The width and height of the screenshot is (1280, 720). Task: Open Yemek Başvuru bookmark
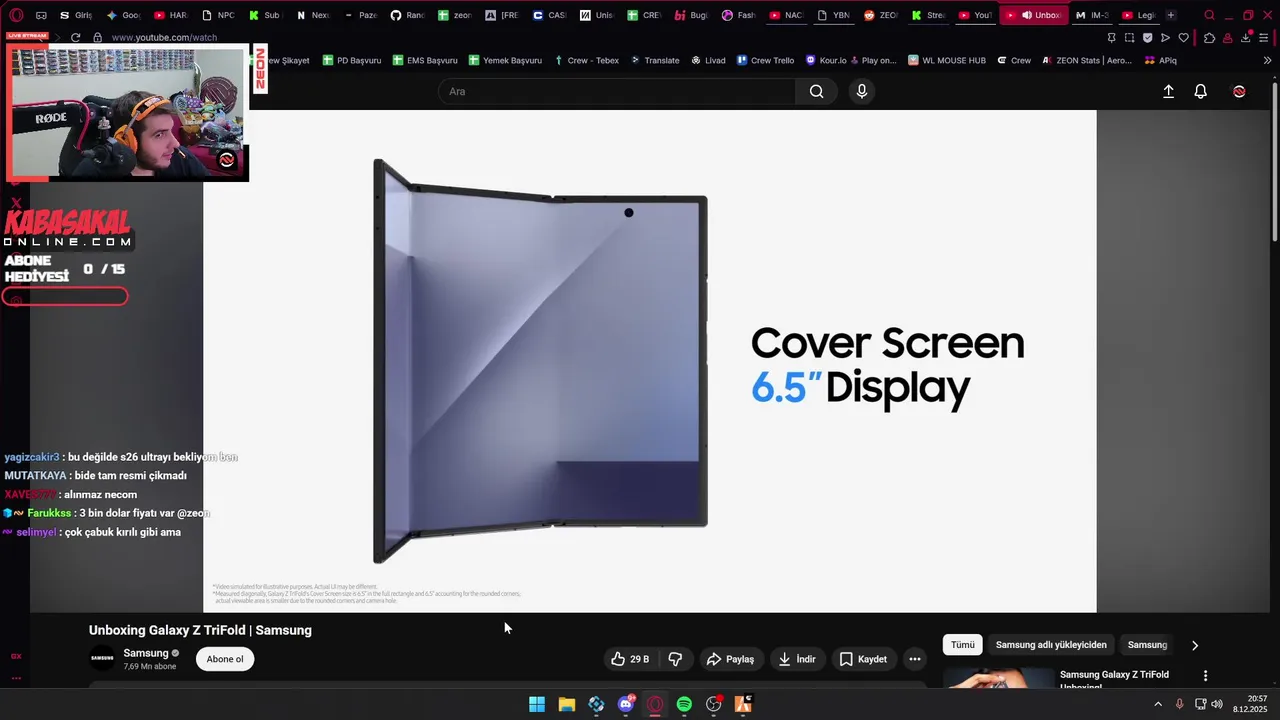click(x=505, y=60)
